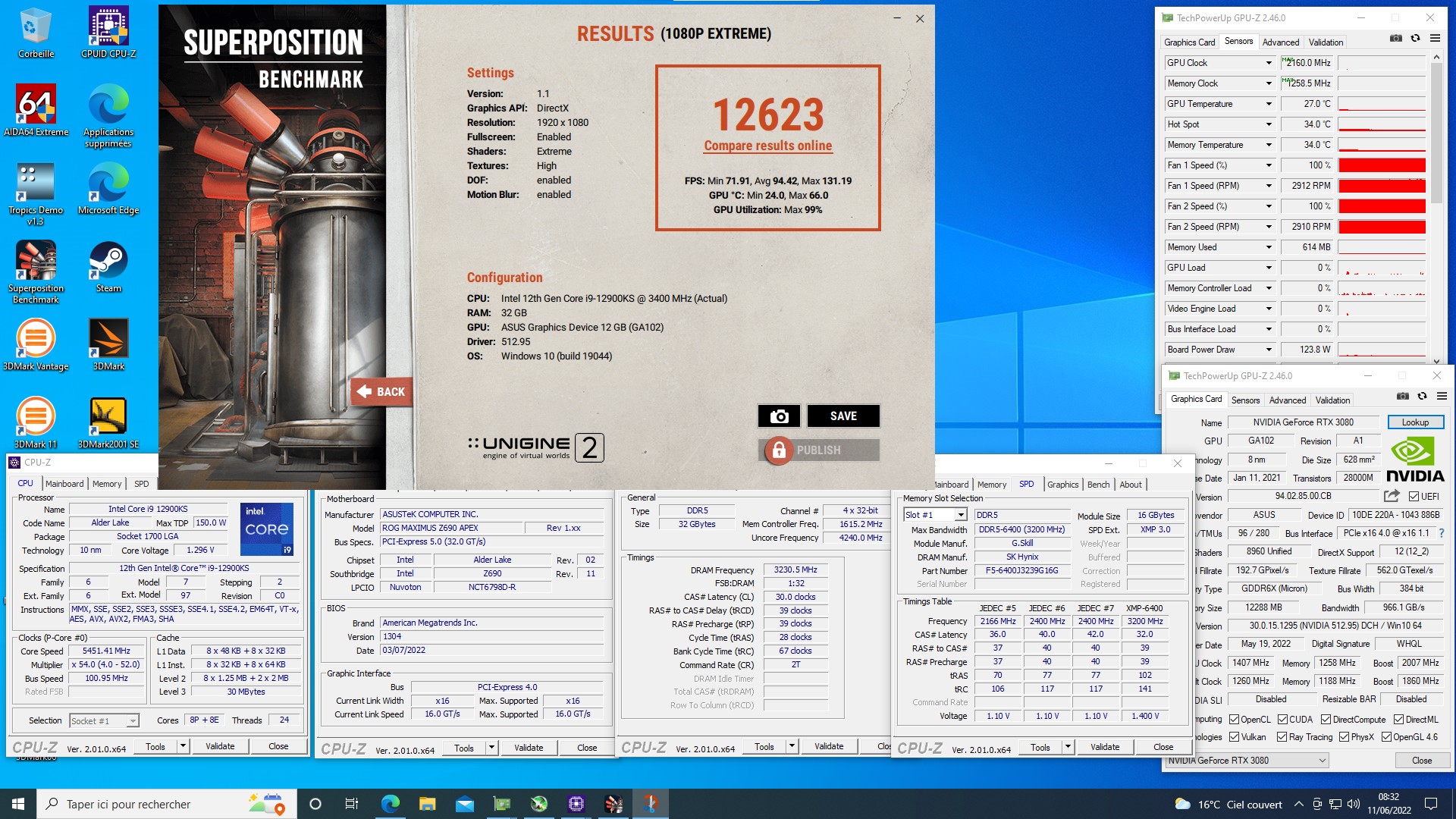Refresh in lower GPU-Z Graphics Card window

click(x=1422, y=396)
